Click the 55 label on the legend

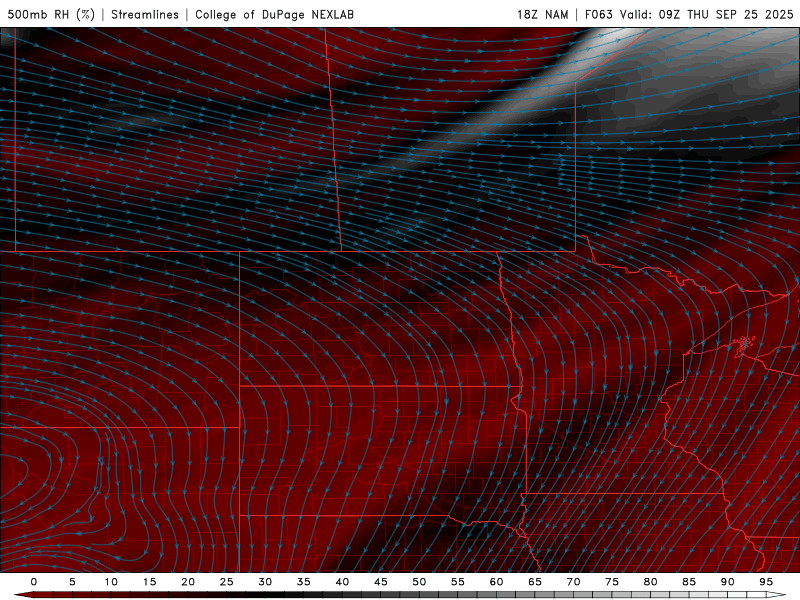pos(457,582)
